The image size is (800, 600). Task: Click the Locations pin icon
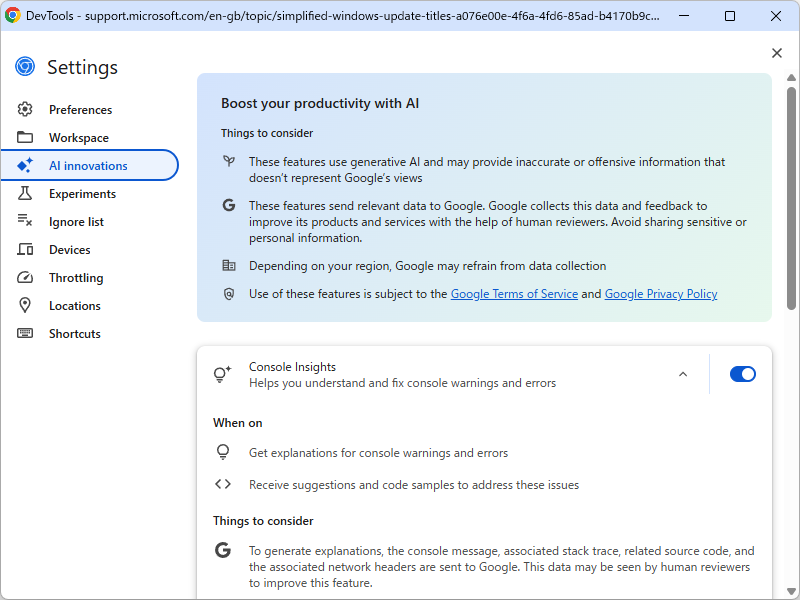click(26, 306)
